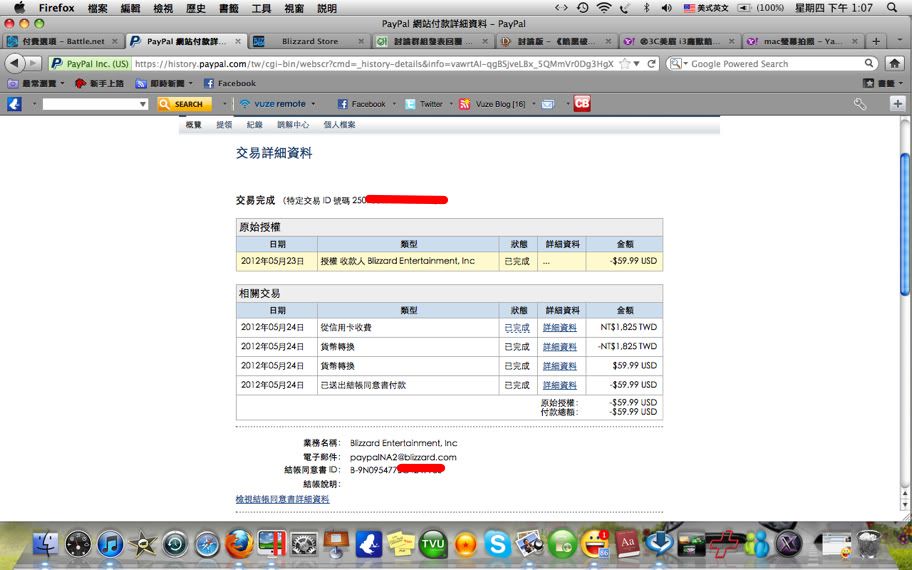
Task: Click the red CB toolbar icon
Action: click(582, 104)
